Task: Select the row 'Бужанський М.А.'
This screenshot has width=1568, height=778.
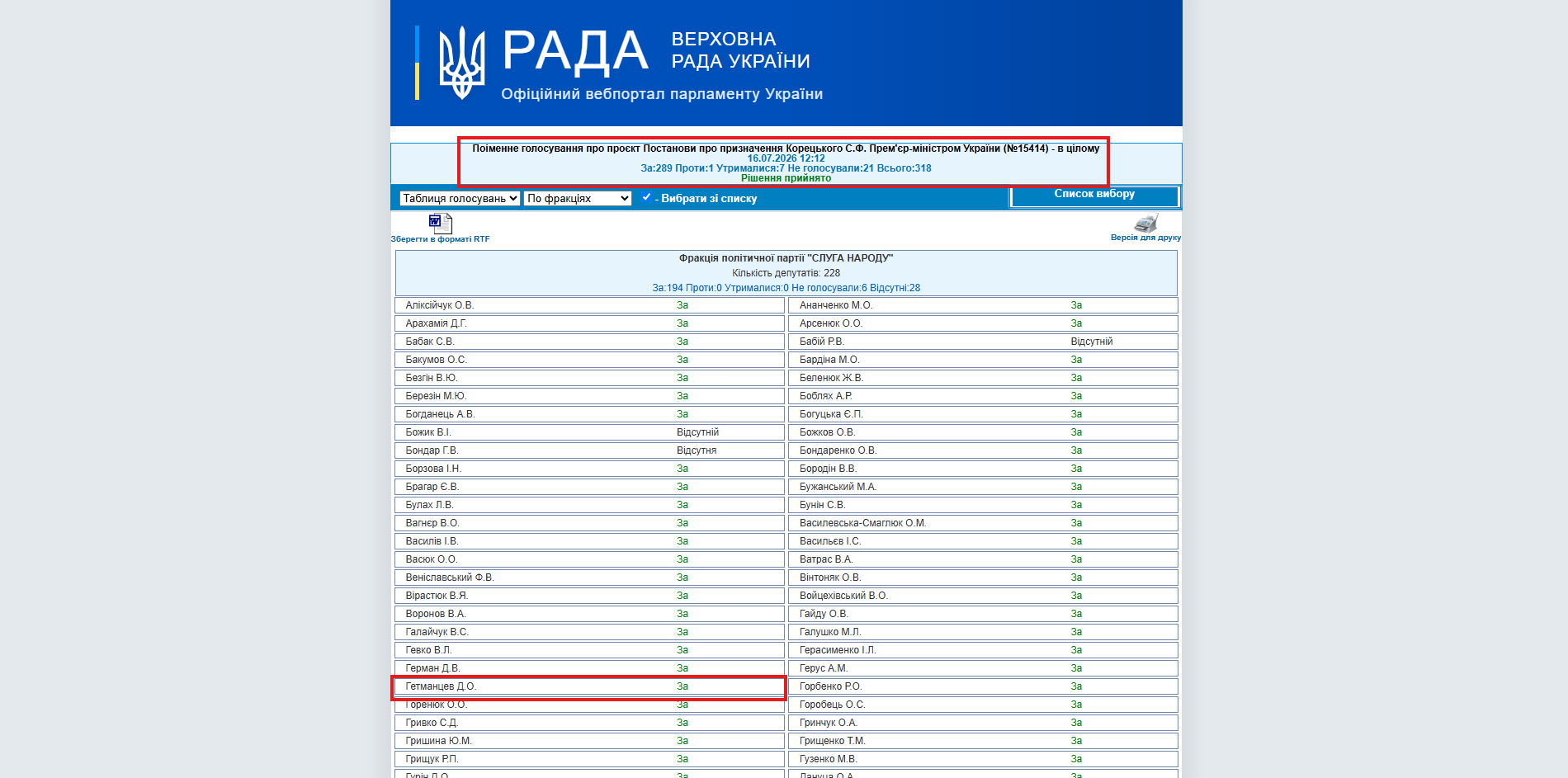Action: pyautogui.click(x=983, y=487)
